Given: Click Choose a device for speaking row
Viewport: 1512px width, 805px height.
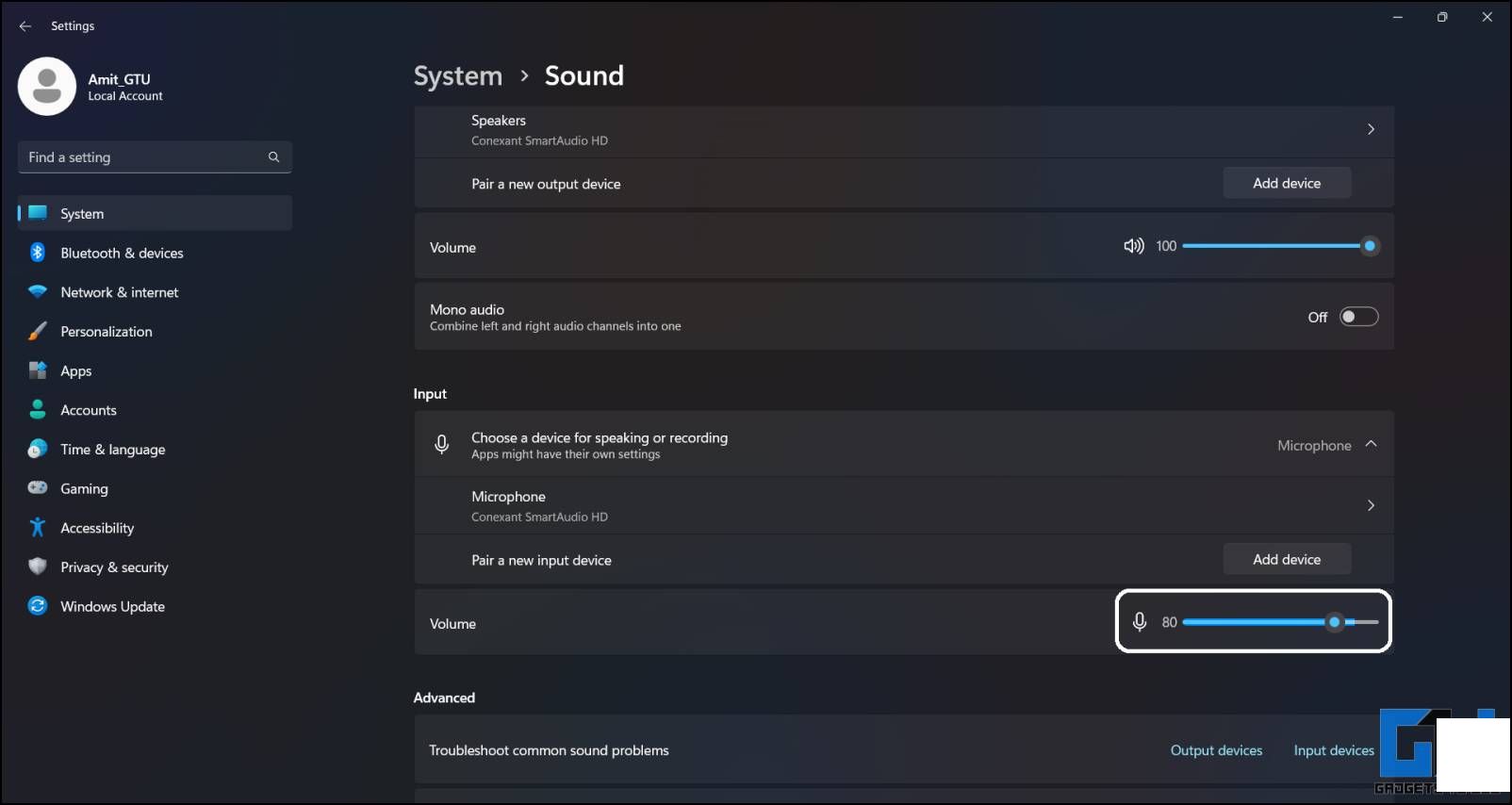Looking at the screenshot, I should [x=904, y=444].
